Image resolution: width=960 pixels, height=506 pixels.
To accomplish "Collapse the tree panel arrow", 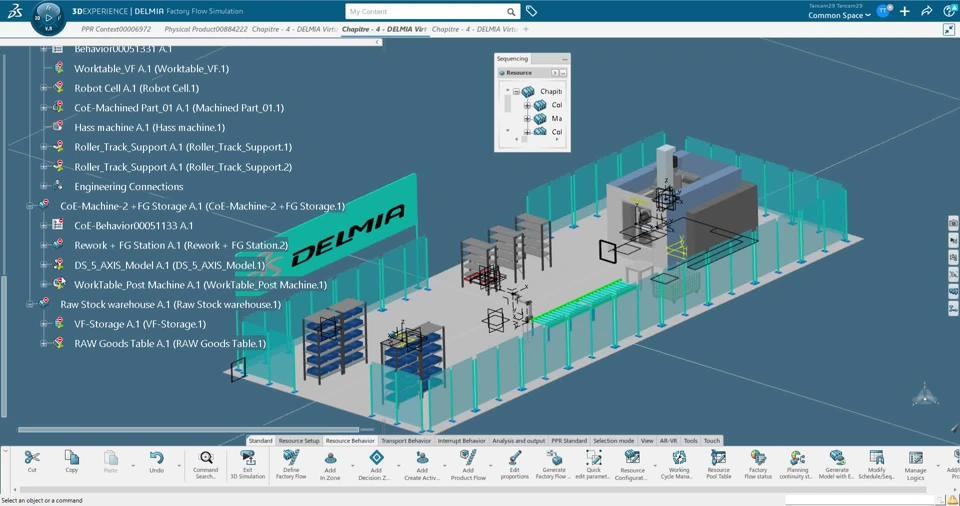I will point(377,42).
